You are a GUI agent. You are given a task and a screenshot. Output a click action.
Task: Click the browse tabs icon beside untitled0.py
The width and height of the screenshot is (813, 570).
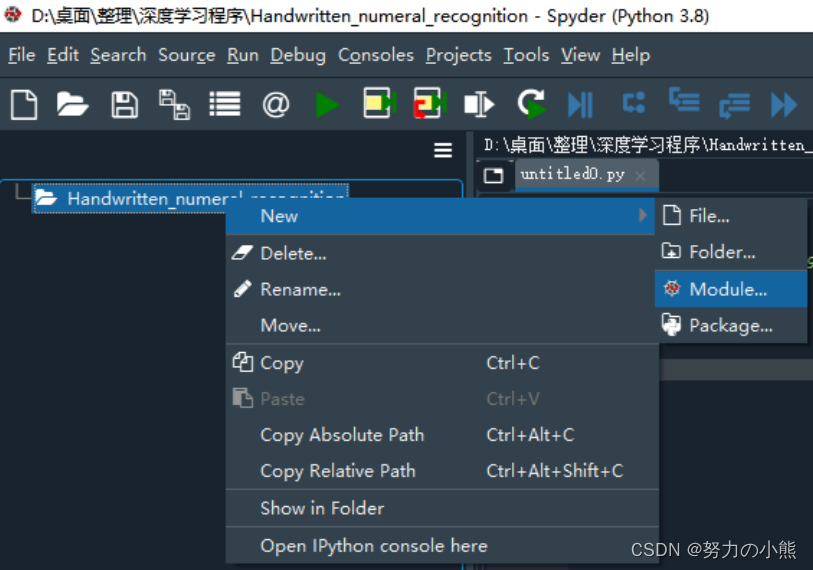(493, 175)
